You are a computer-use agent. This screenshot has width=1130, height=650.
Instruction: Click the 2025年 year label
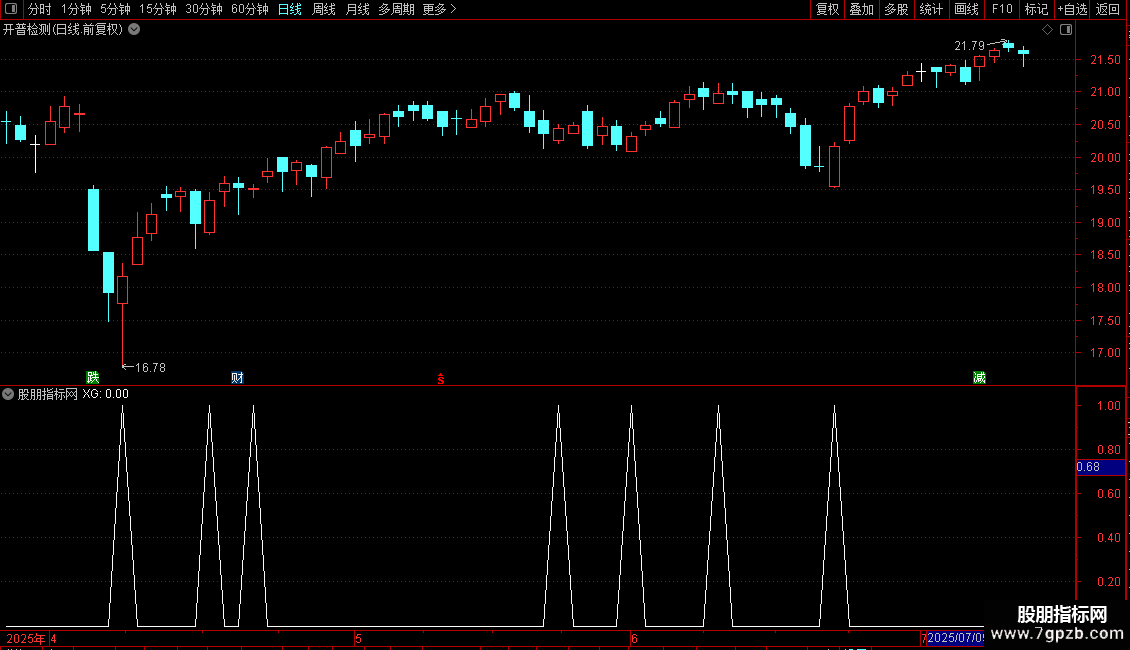point(25,638)
